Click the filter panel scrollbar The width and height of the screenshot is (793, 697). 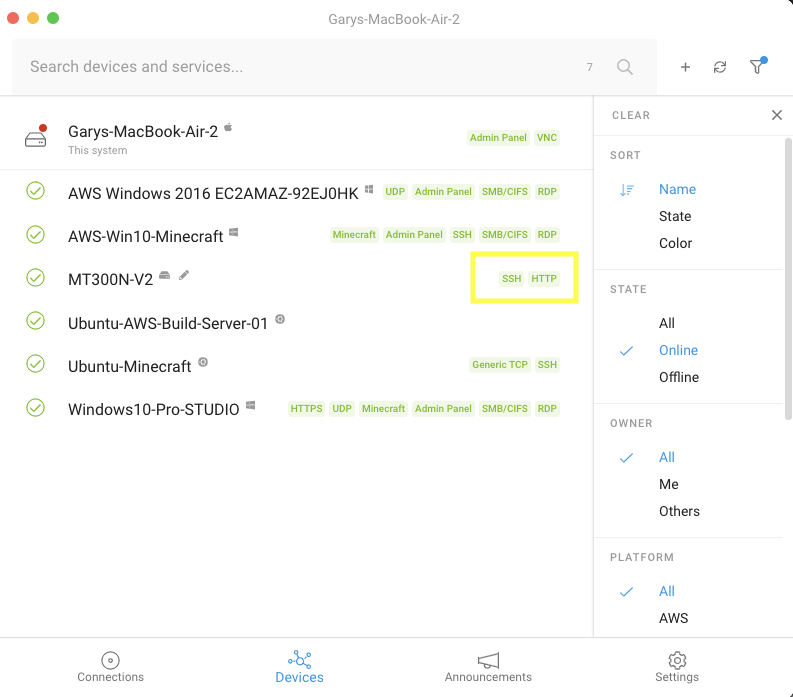click(788, 278)
